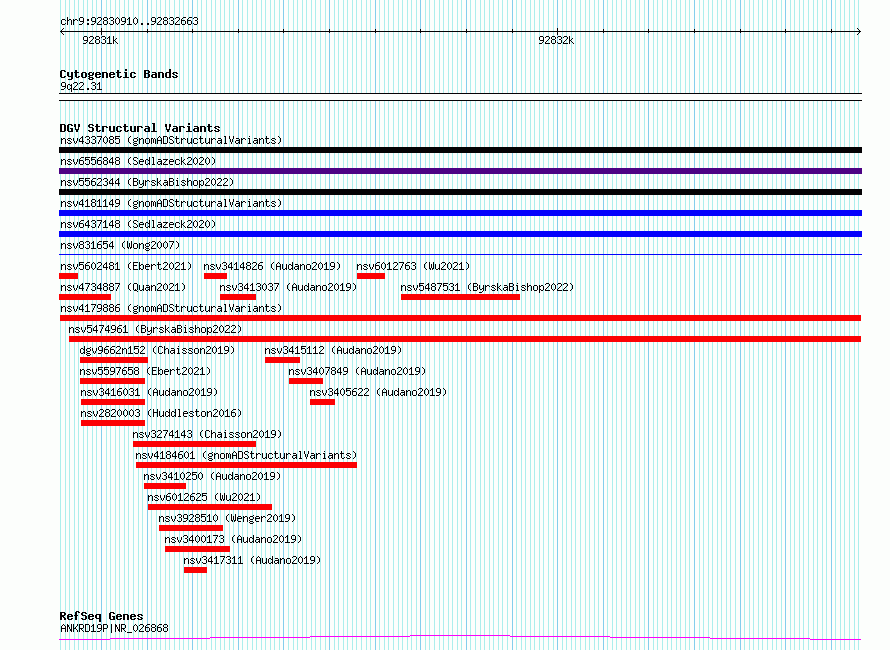Open nsv831654 Wong2007 variant

click(x=120, y=245)
